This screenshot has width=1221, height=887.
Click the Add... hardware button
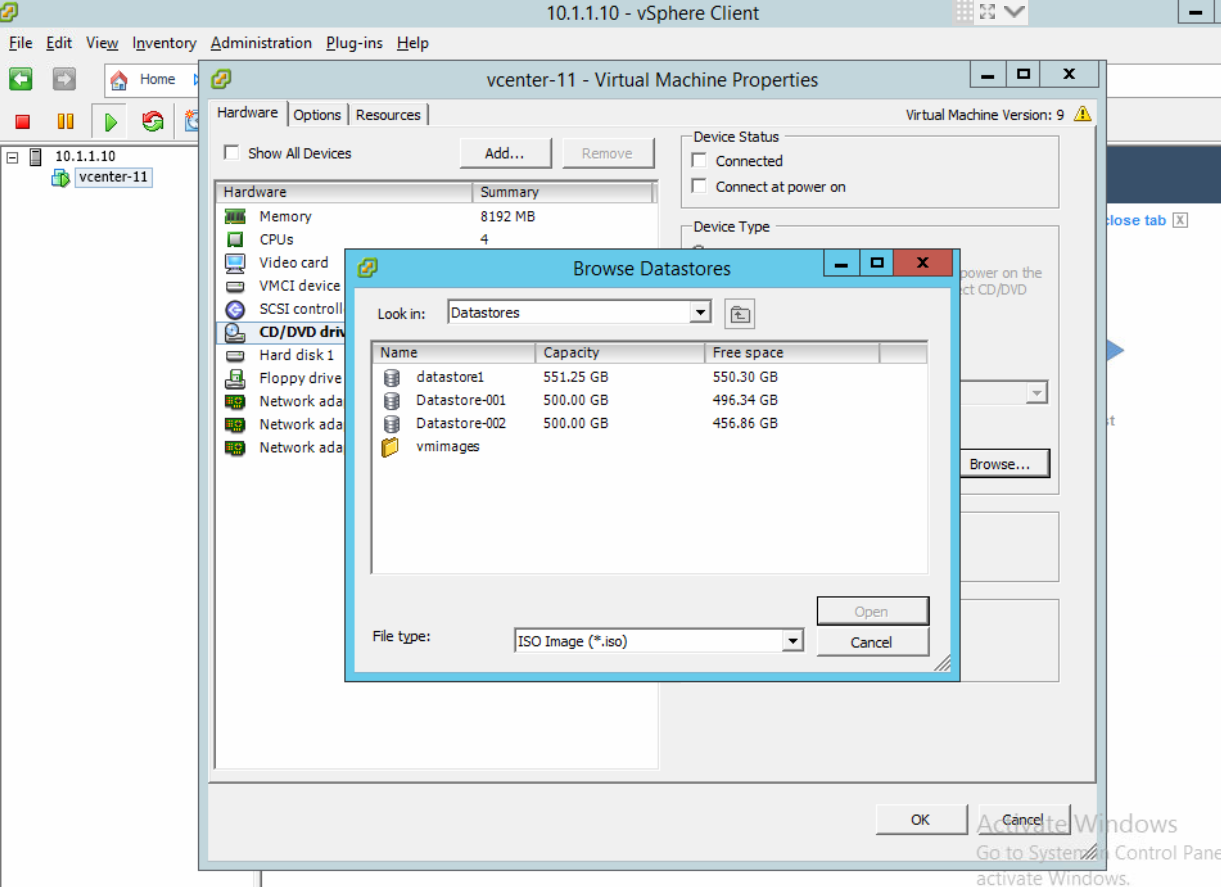click(x=505, y=153)
